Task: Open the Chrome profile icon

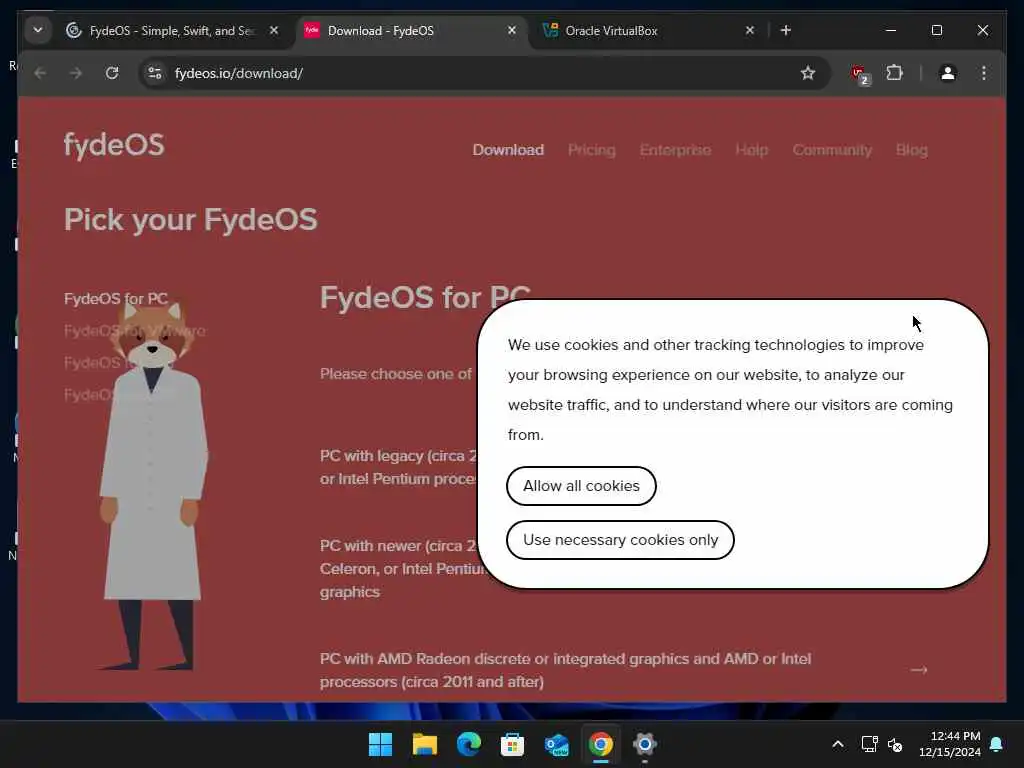Action: pyautogui.click(x=948, y=72)
